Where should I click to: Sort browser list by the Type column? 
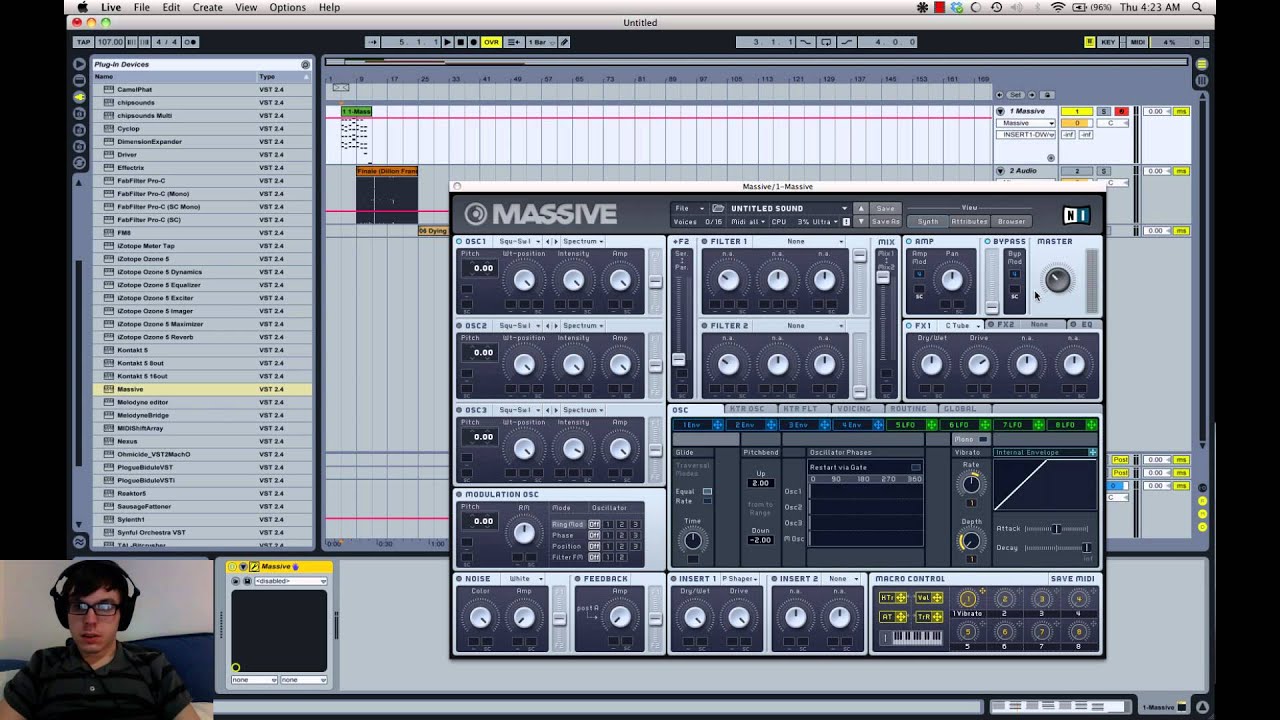[284, 77]
